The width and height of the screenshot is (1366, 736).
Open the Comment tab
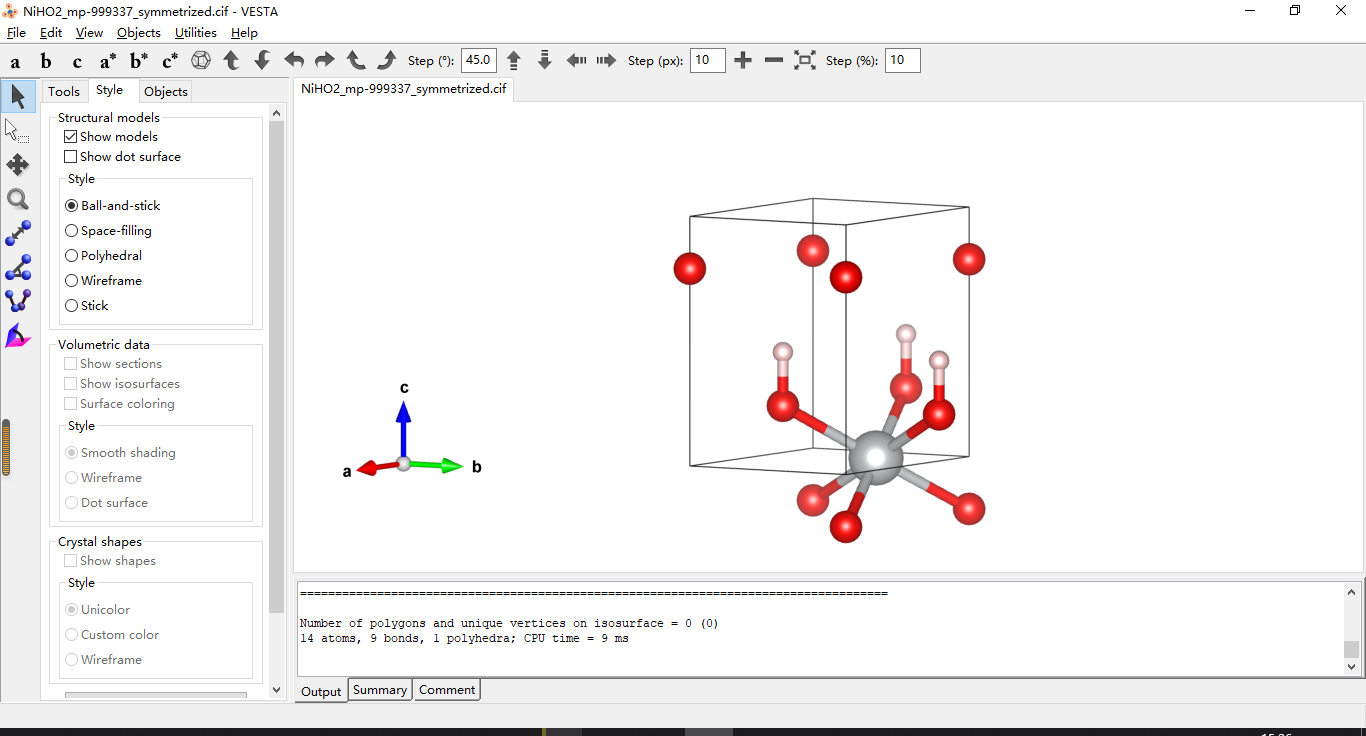point(447,690)
